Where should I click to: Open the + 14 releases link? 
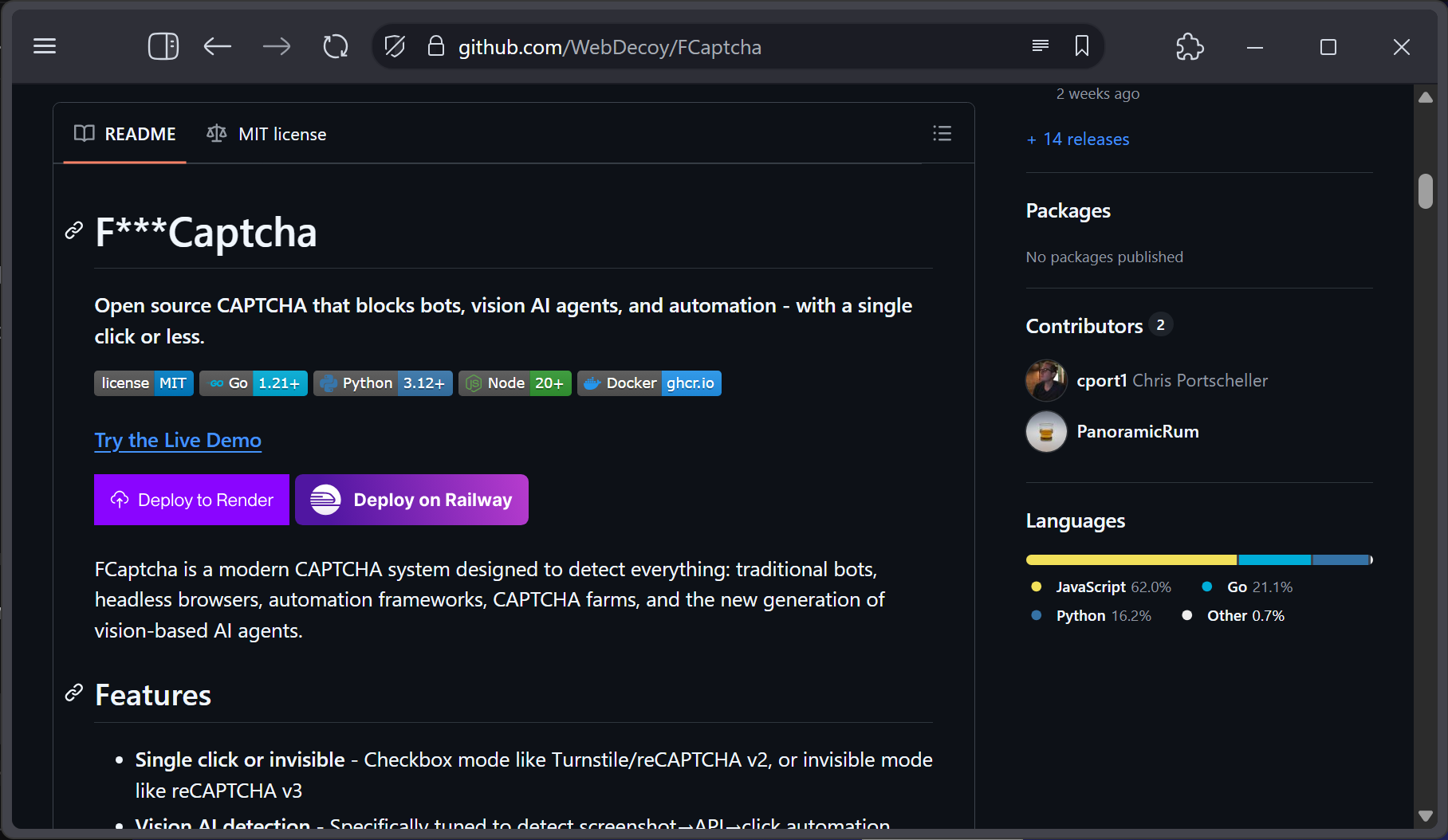1078,139
